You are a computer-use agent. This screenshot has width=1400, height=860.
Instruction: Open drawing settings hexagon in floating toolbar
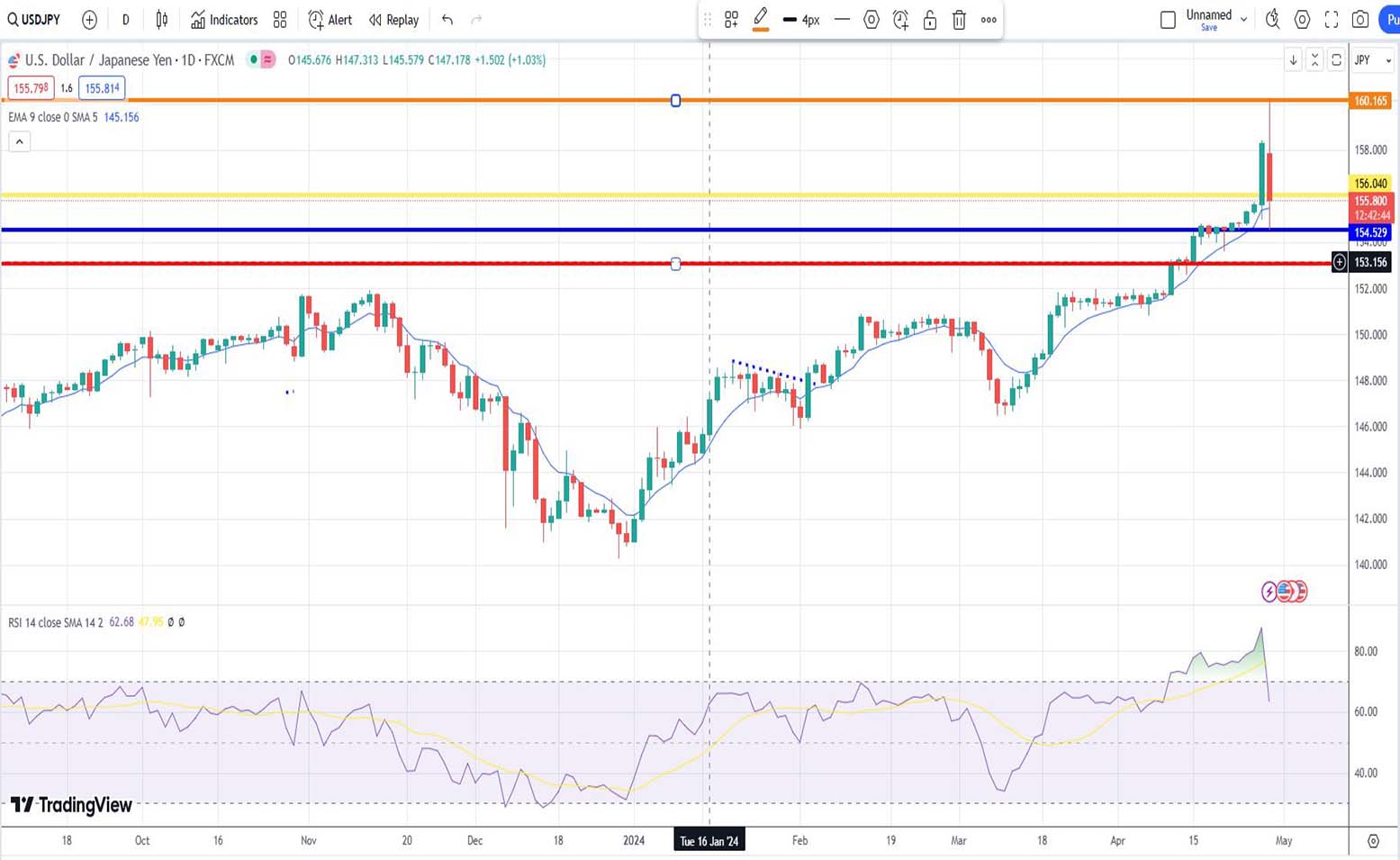tap(871, 20)
